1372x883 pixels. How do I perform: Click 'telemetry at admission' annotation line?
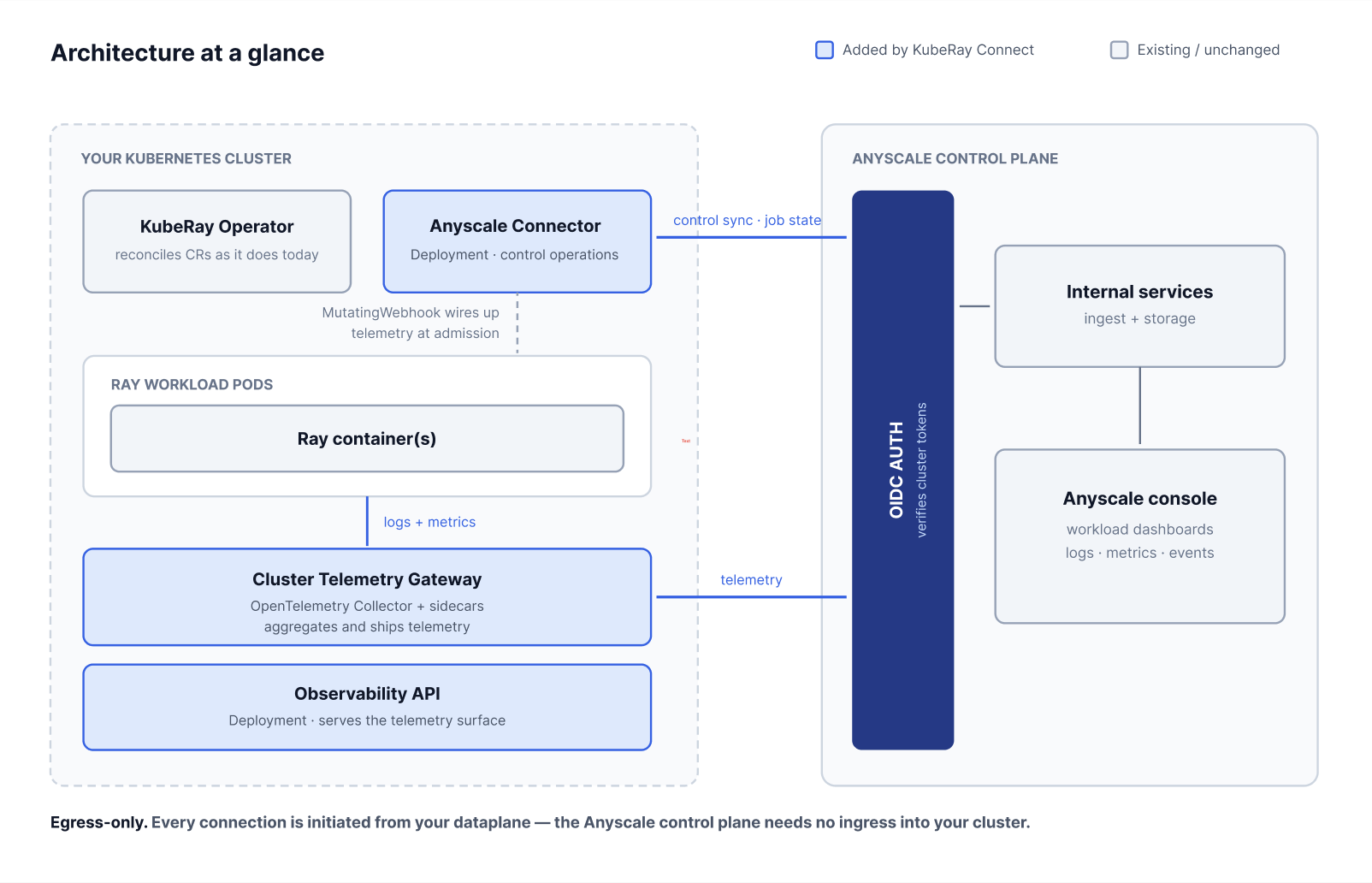tap(425, 333)
